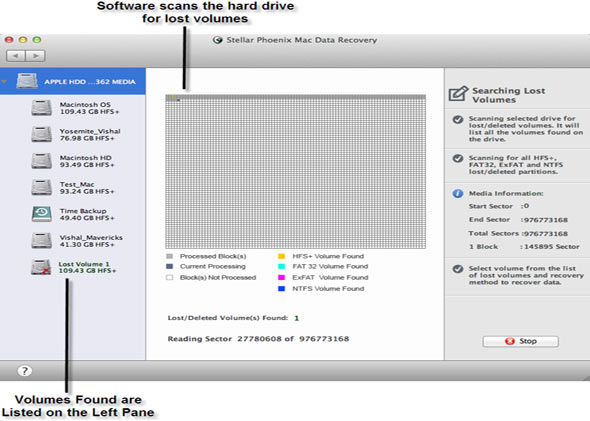Viewport: 590px width, 421px height.
Task: Click the red close window button
Action: coord(9,40)
